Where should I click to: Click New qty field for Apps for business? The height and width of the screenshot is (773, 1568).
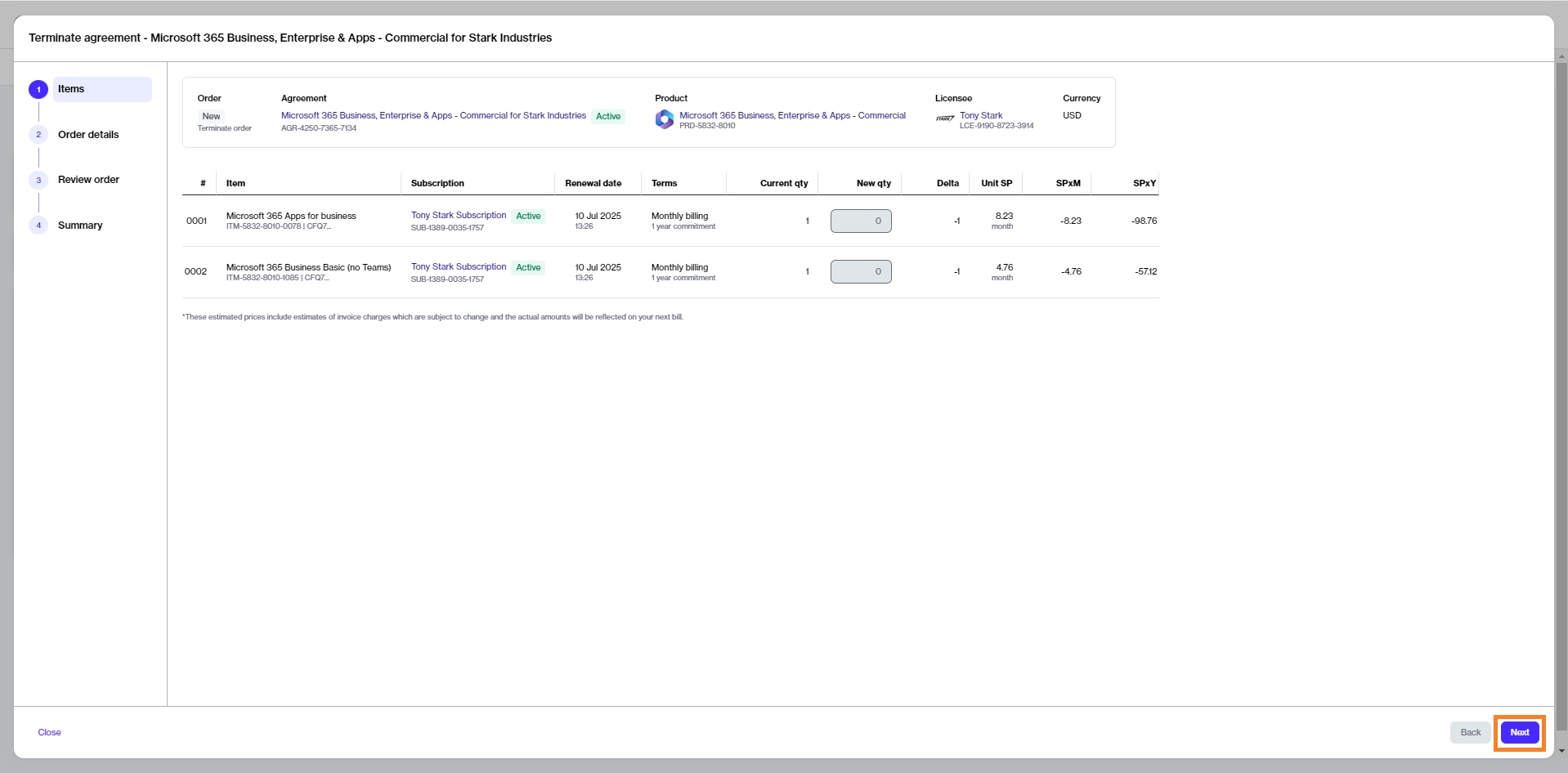(861, 221)
